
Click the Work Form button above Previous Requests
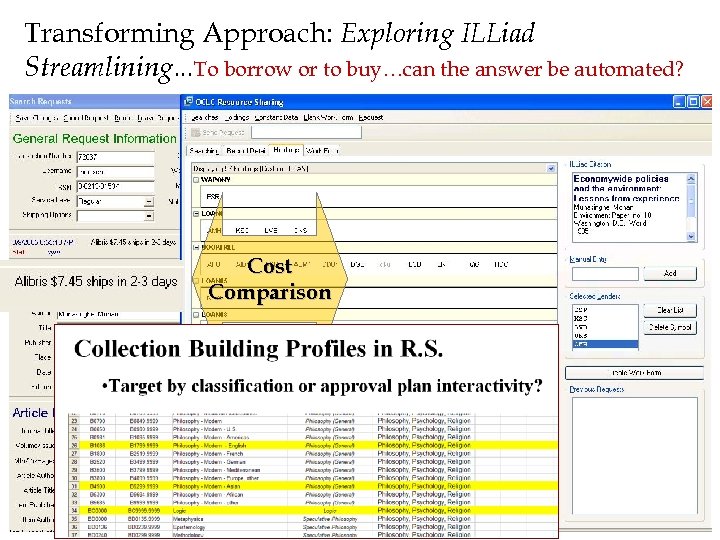pyautogui.click(x=634, y=372)
